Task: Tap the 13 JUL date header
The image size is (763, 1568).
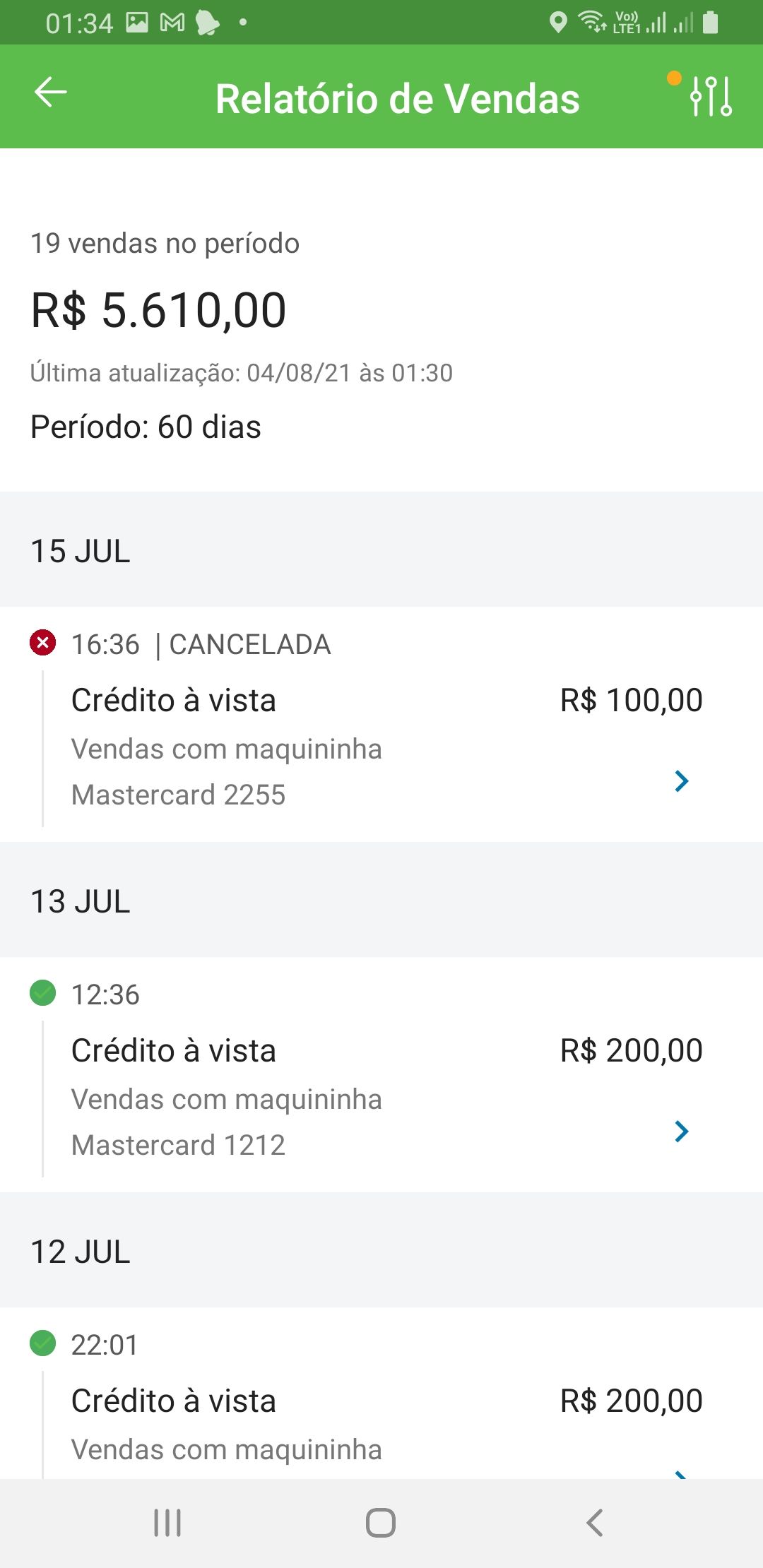Action: coord(81,901)
